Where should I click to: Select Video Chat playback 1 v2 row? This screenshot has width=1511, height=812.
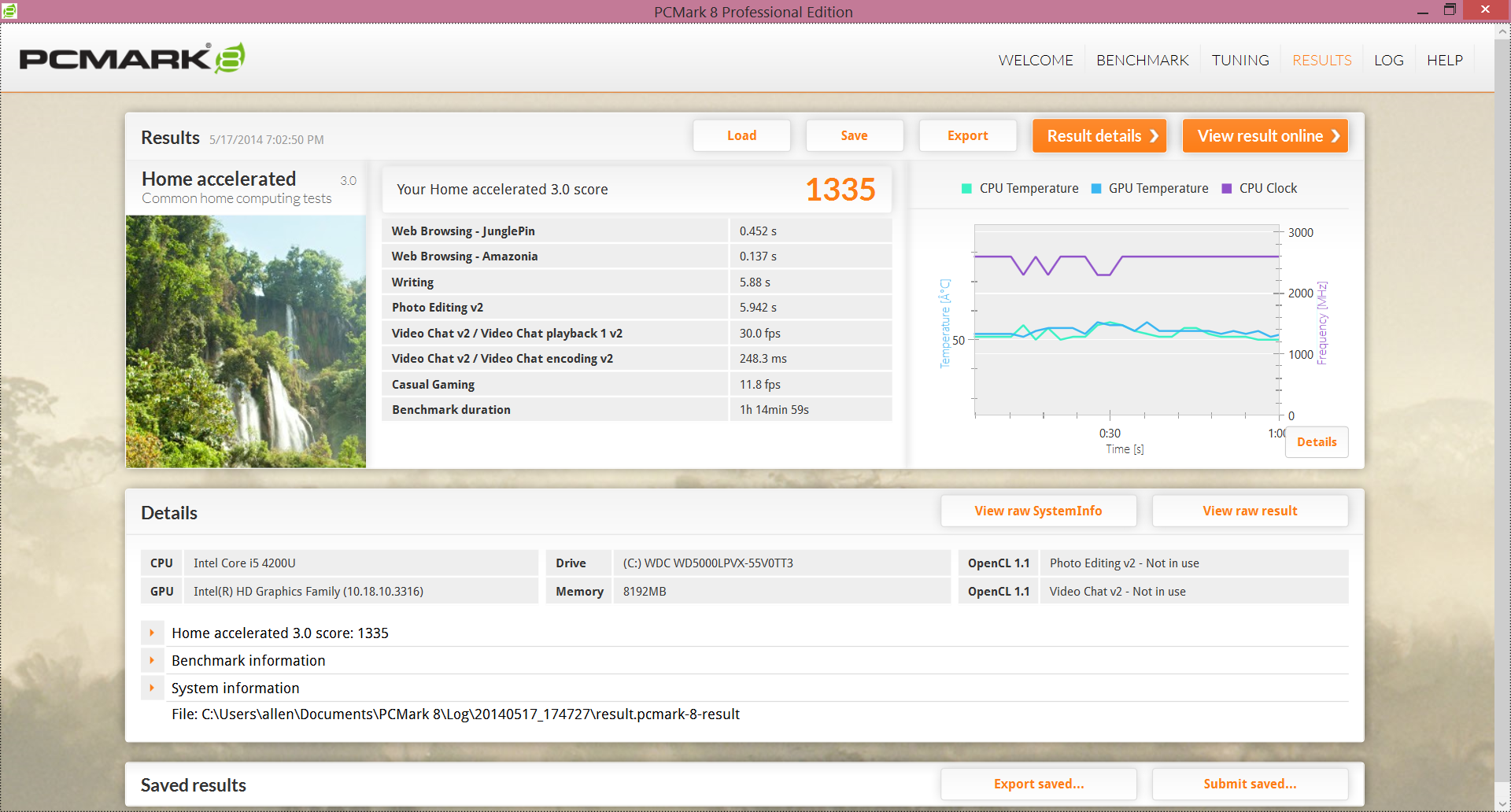tap(637, 333)
